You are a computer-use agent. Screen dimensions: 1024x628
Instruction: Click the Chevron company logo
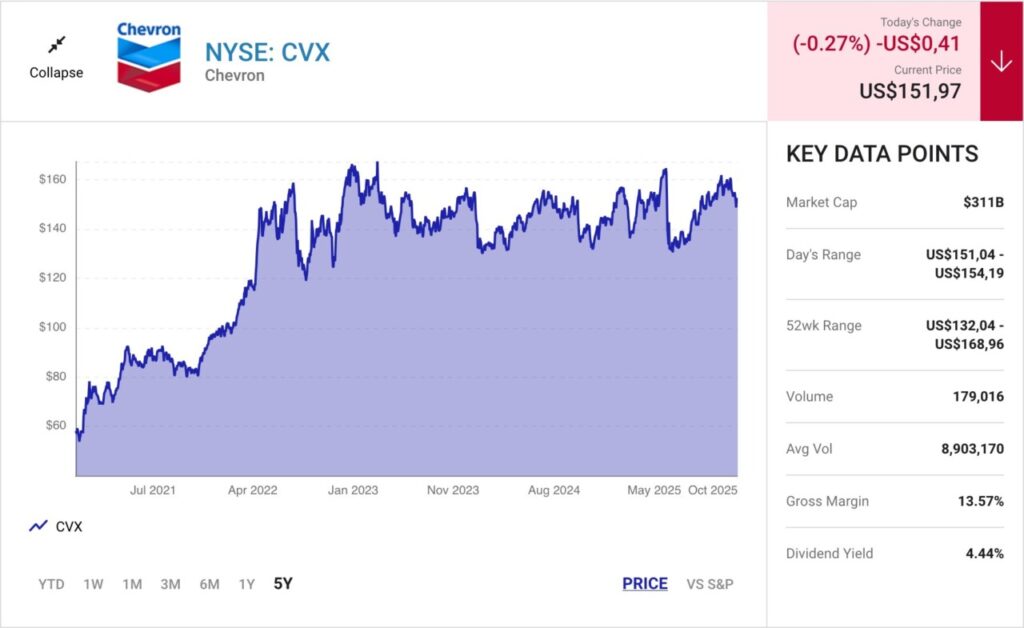tap(149, 57)
